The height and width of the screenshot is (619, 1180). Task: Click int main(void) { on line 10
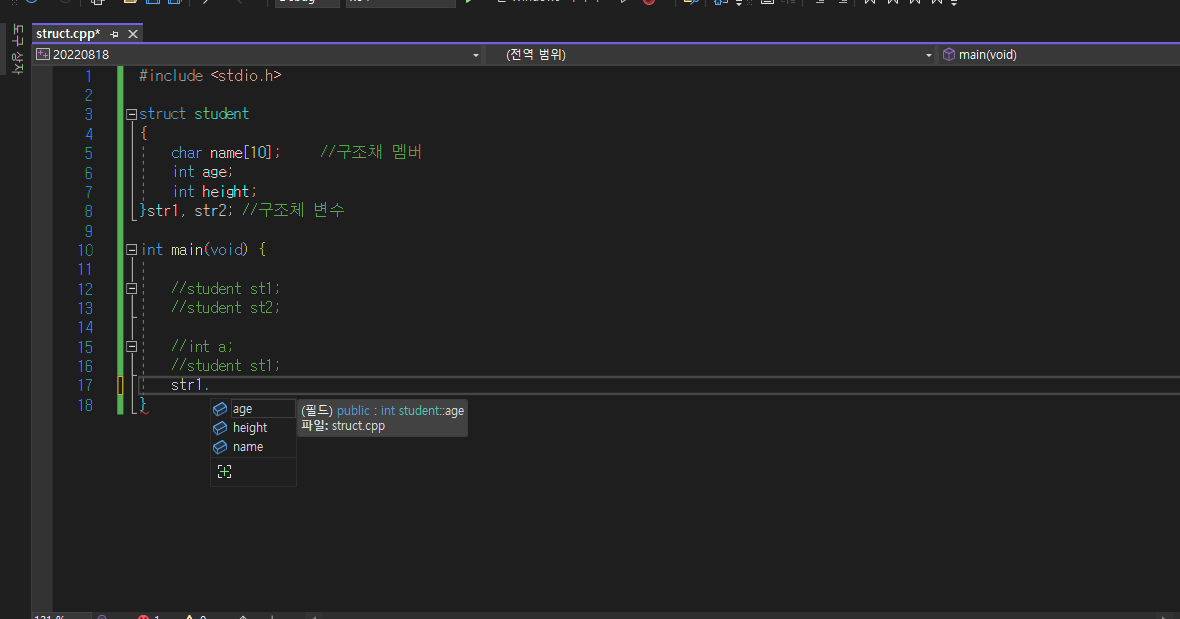click(x=203, y=250)
